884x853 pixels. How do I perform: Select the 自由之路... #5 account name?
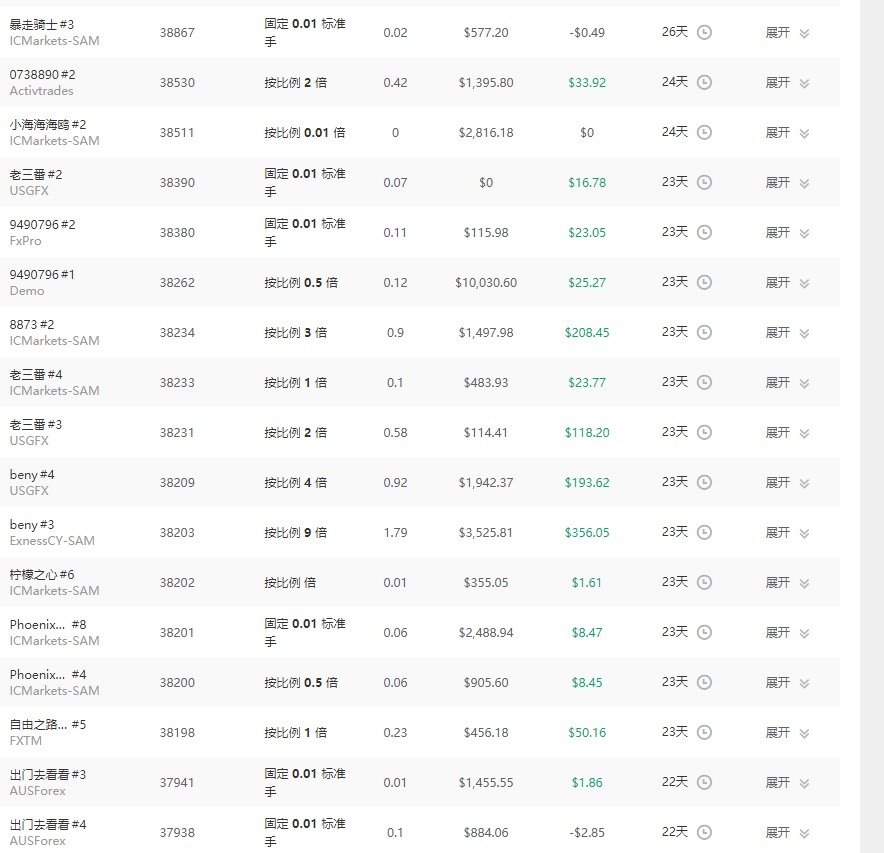pyautogui.click(x=48, y=724)
